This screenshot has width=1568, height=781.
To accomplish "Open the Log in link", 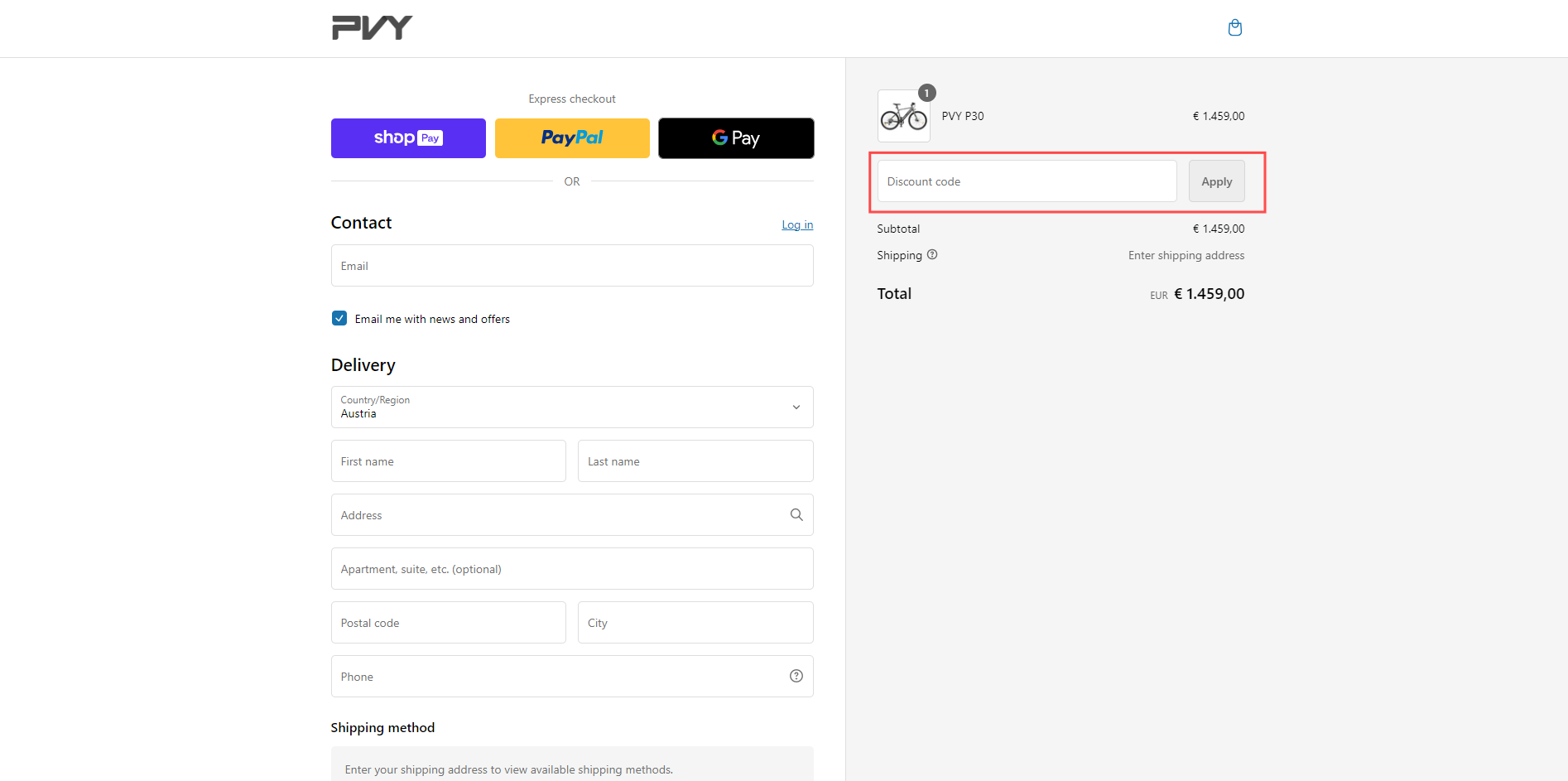I will click(797, 224).
